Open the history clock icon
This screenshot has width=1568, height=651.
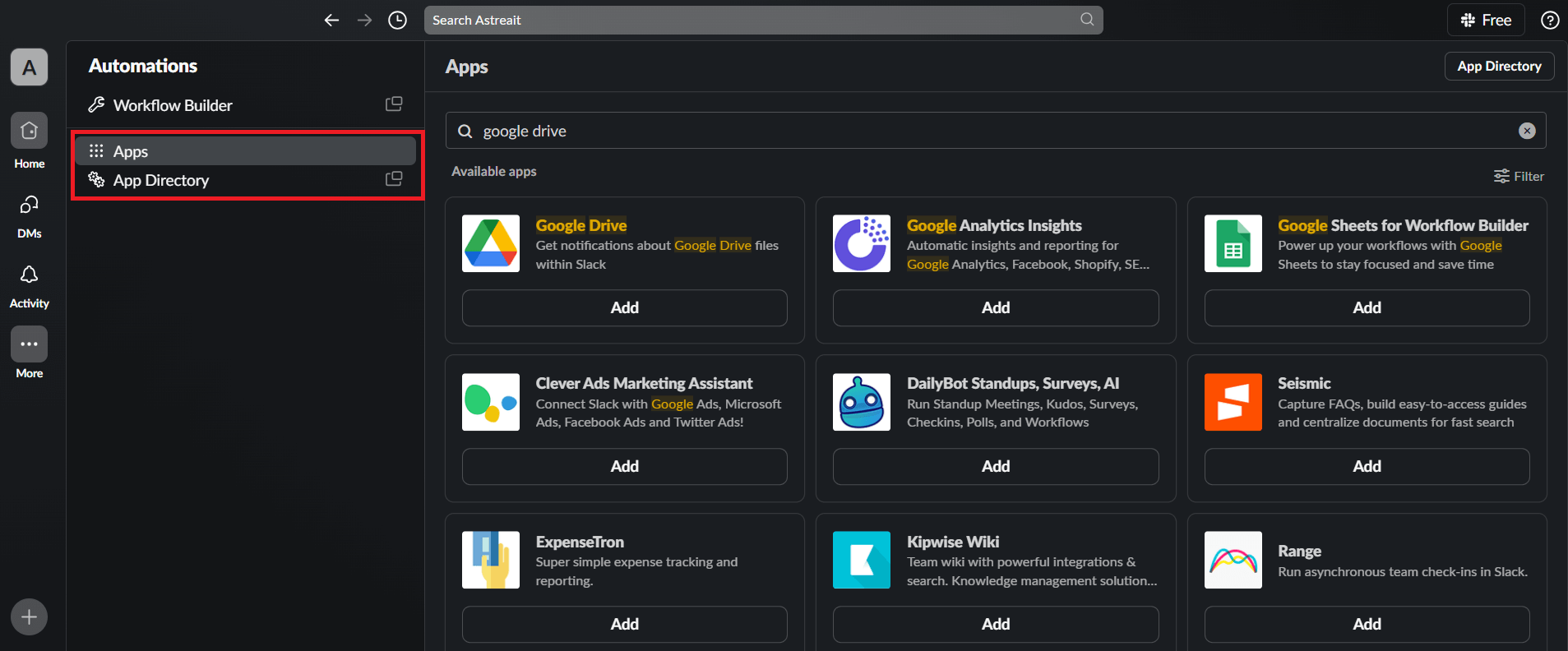point(397,21)
